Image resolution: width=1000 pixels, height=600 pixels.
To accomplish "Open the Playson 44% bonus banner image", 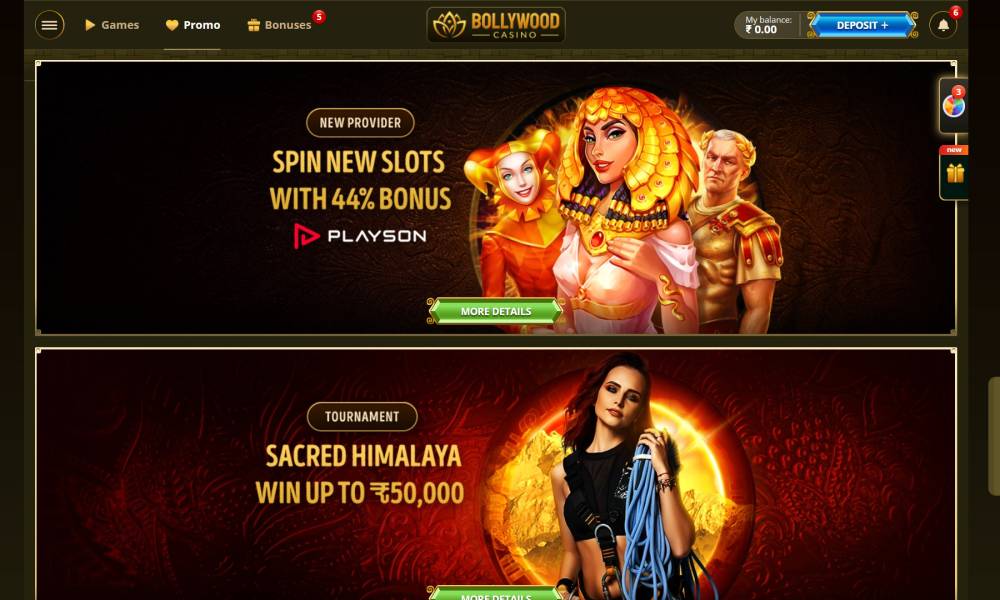I will click(x=496, y=198).
